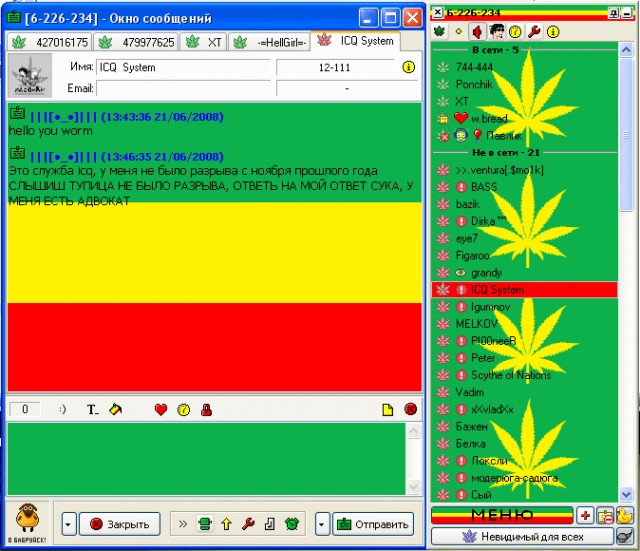Click the green alarm clock icon
This screenshot has width=640, height=551.
[292, 524]
